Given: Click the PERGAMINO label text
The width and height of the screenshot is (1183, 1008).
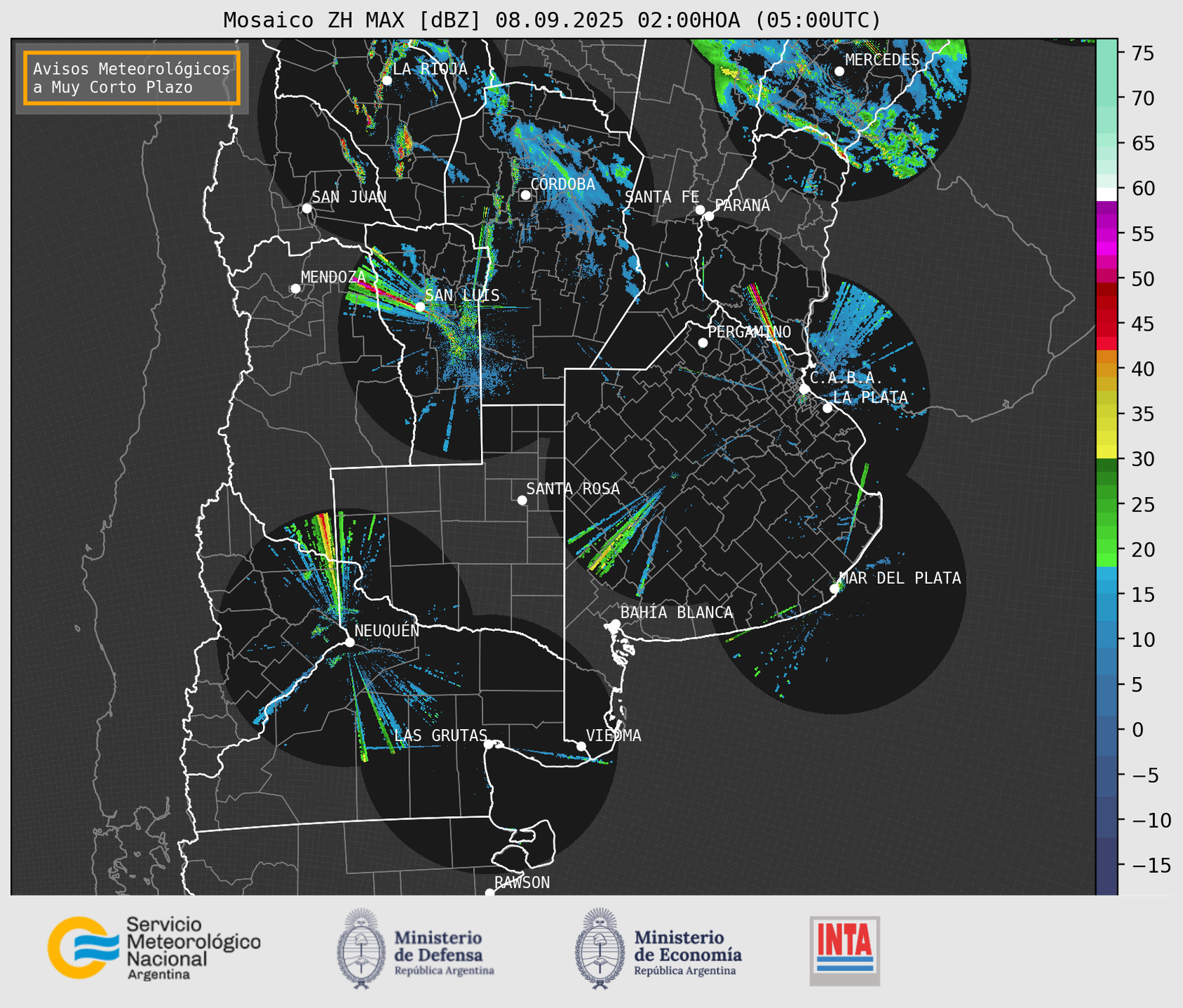Looking at the screenshot, I should tap(750, 332).
